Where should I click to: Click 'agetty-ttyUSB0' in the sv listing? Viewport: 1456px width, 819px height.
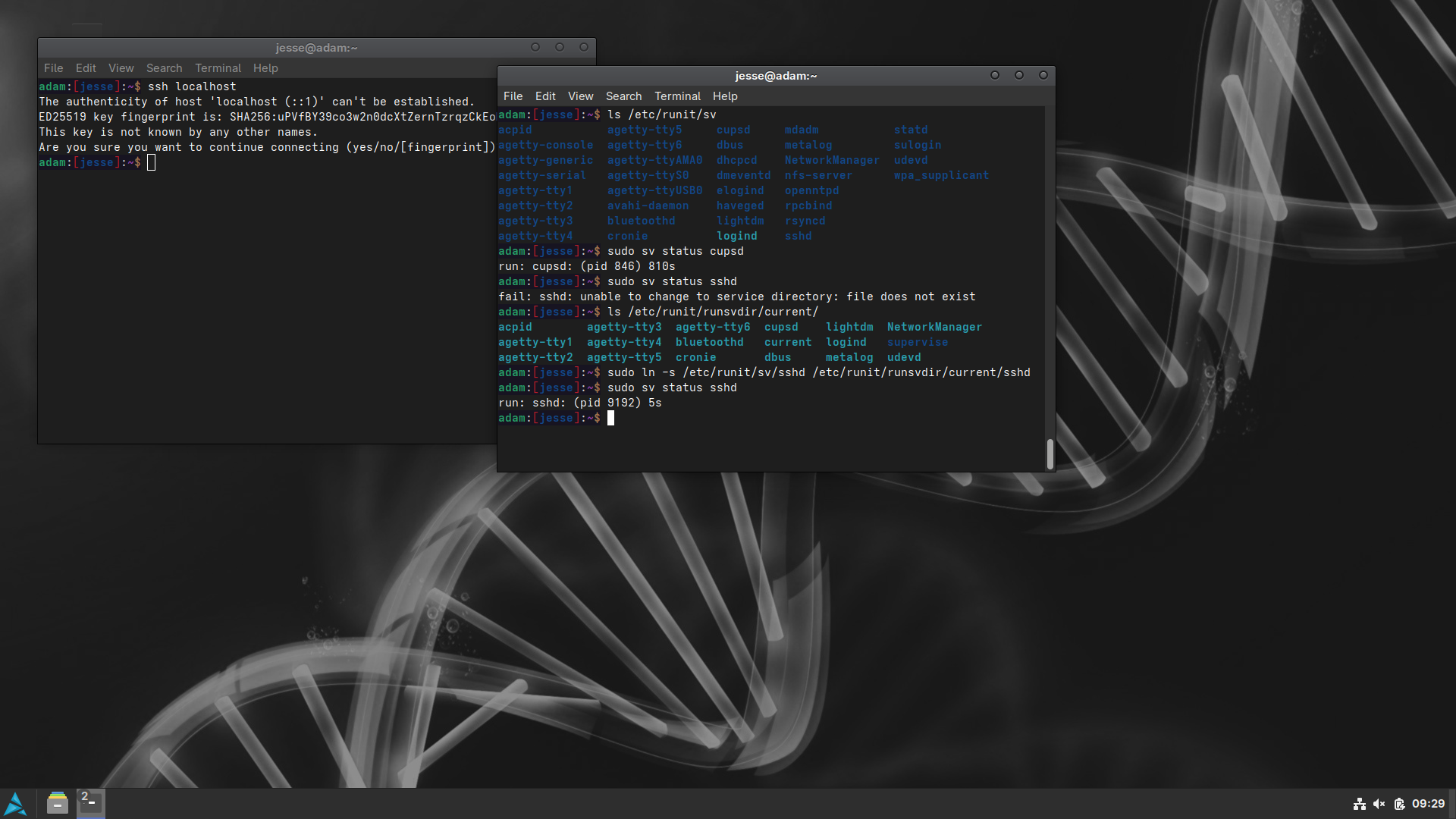[x=654, y=190]
